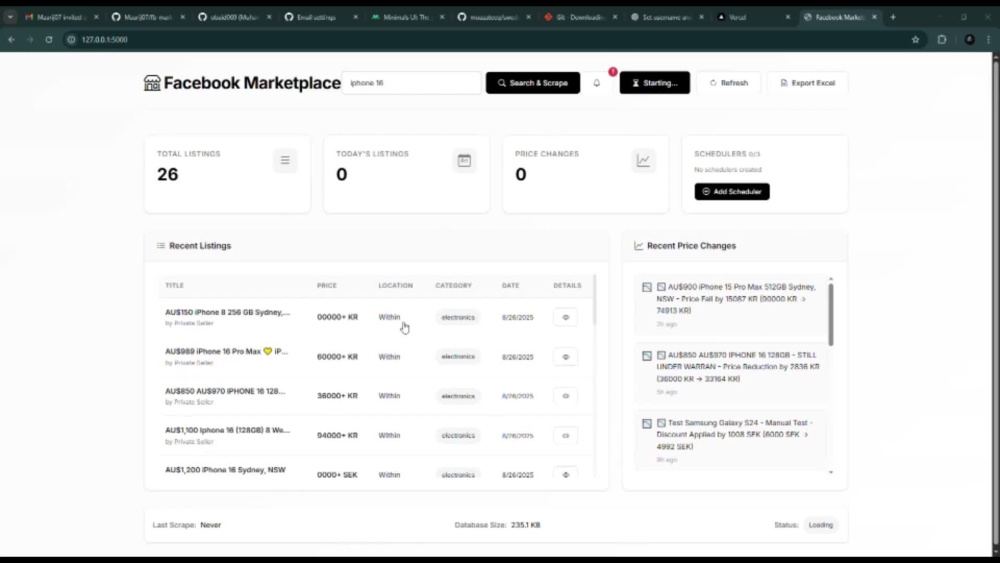View details of AU$1,100 iPhone 16 (128GB) listing
Viewport: 1000px width, 563px height.
point(566,436)
